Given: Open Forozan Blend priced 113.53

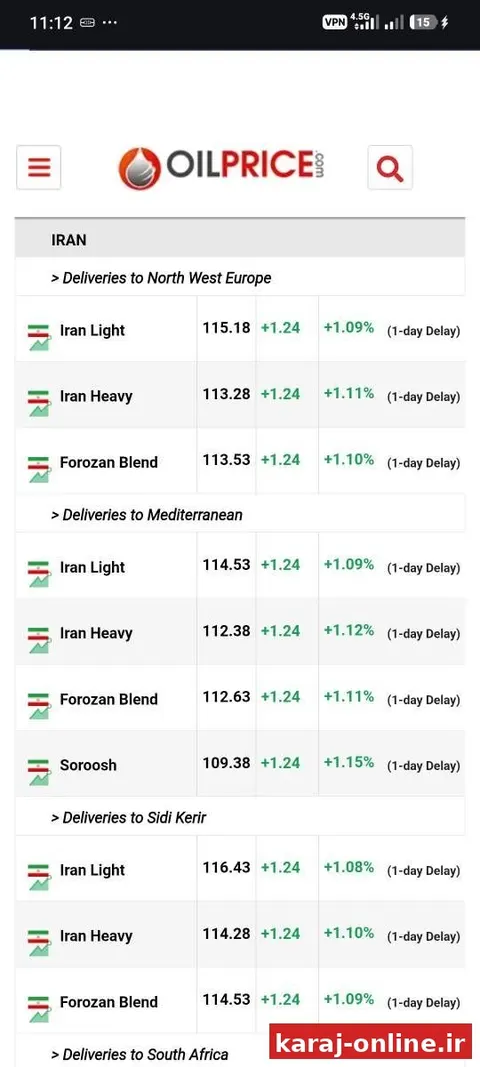Looking at the screenshot, I should pyautogui.click(x=109, y=462).
